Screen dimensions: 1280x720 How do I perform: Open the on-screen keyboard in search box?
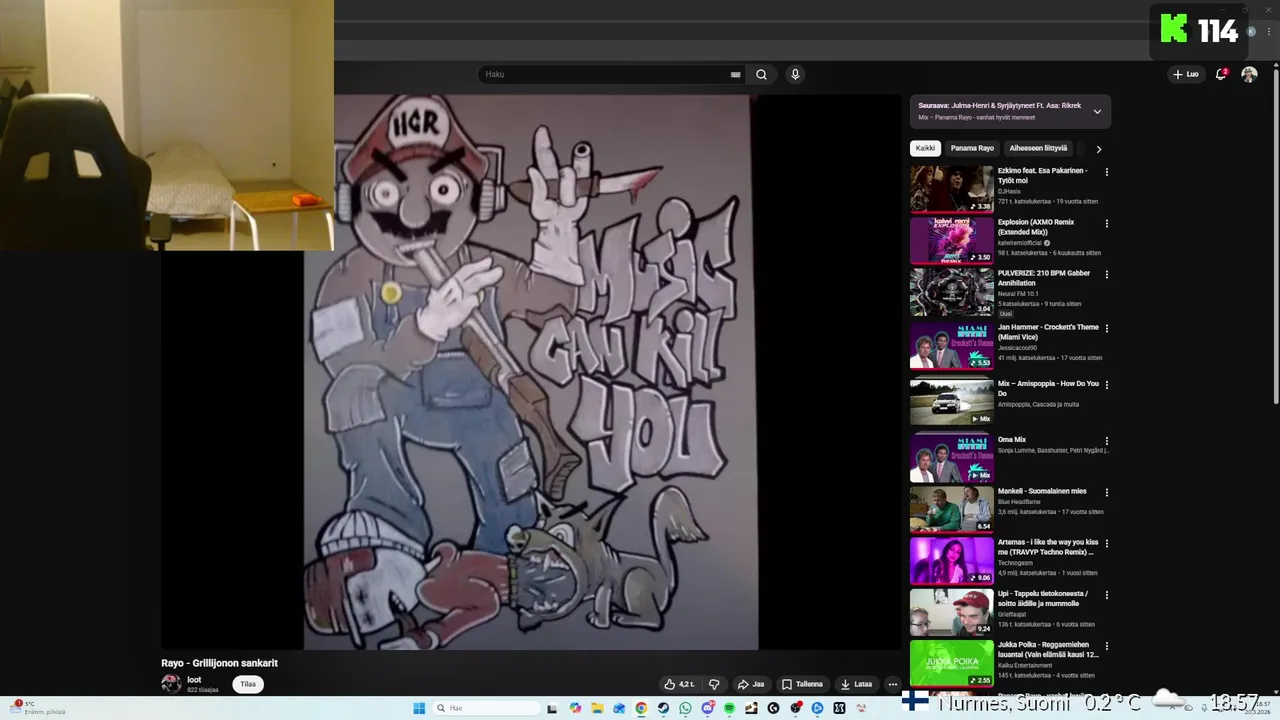pyautogui.click(x=736, y=74)
